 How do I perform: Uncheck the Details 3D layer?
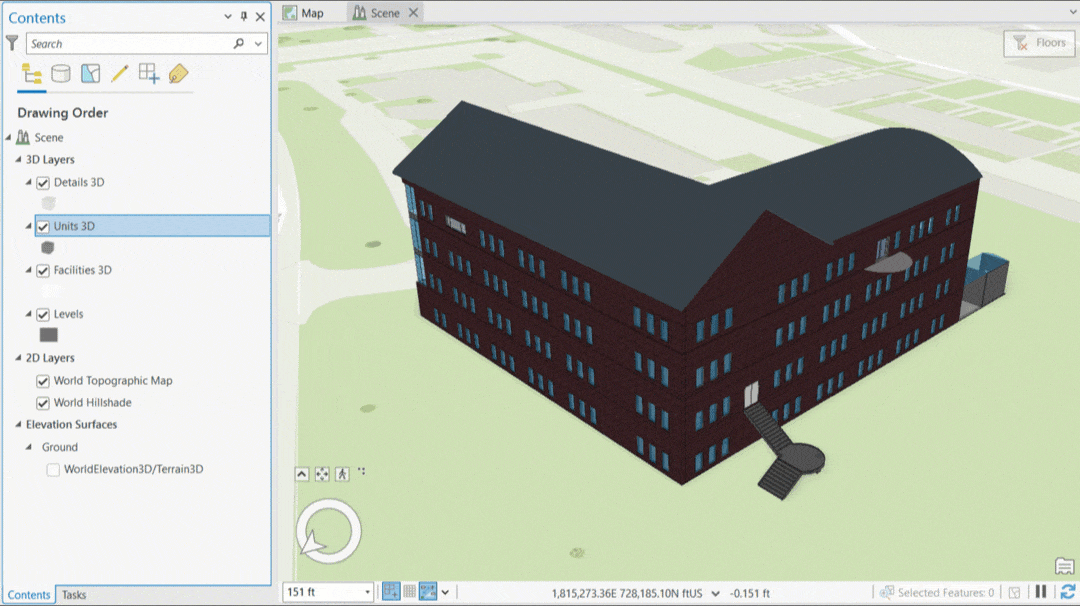point(42,182)
